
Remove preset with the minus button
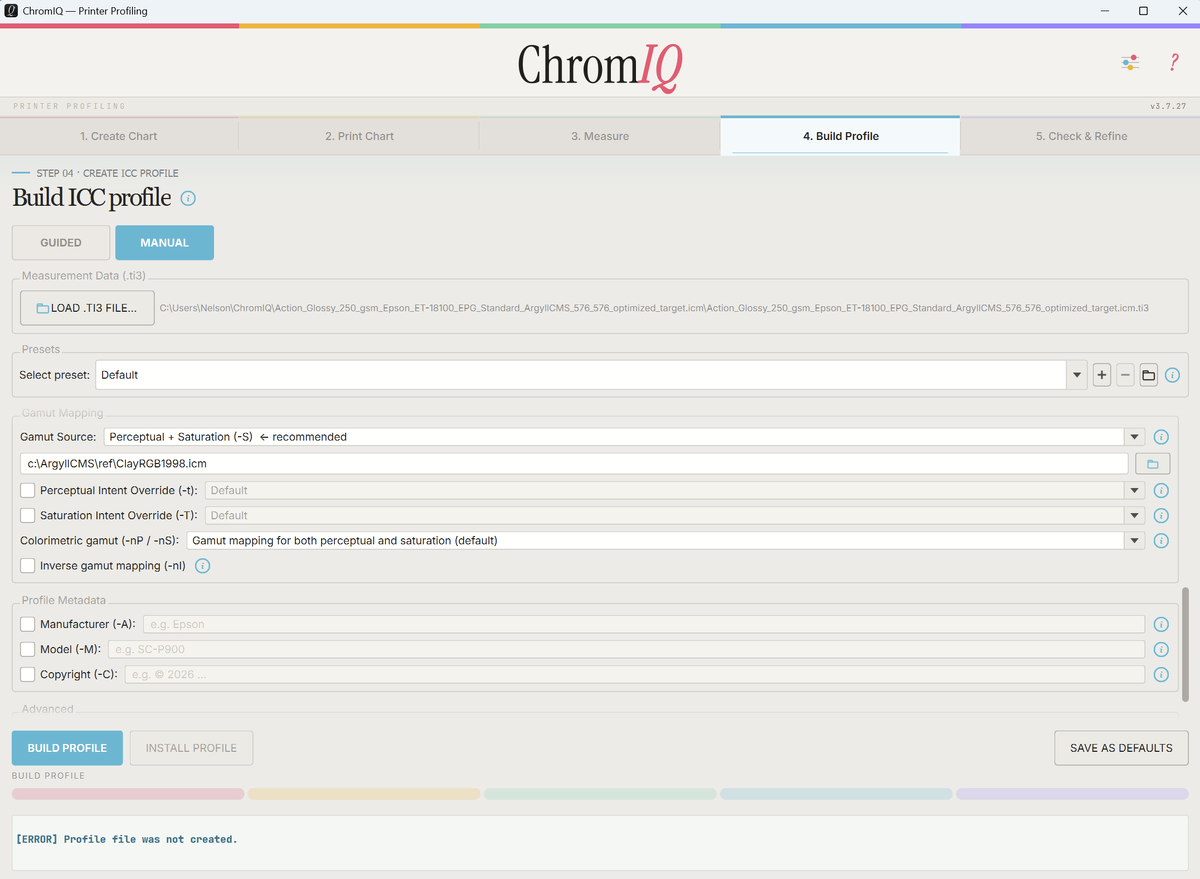click(x=1125, y=375)
